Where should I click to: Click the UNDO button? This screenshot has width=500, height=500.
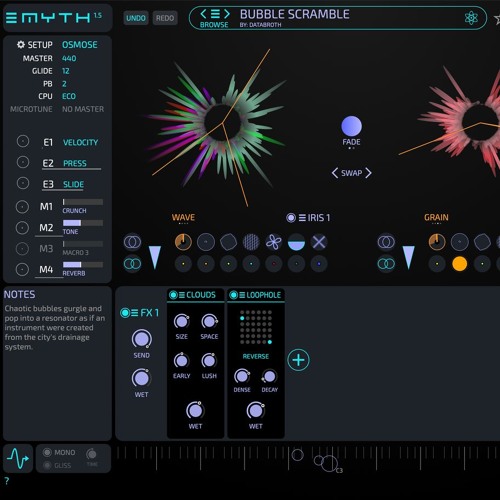[136, 18]
